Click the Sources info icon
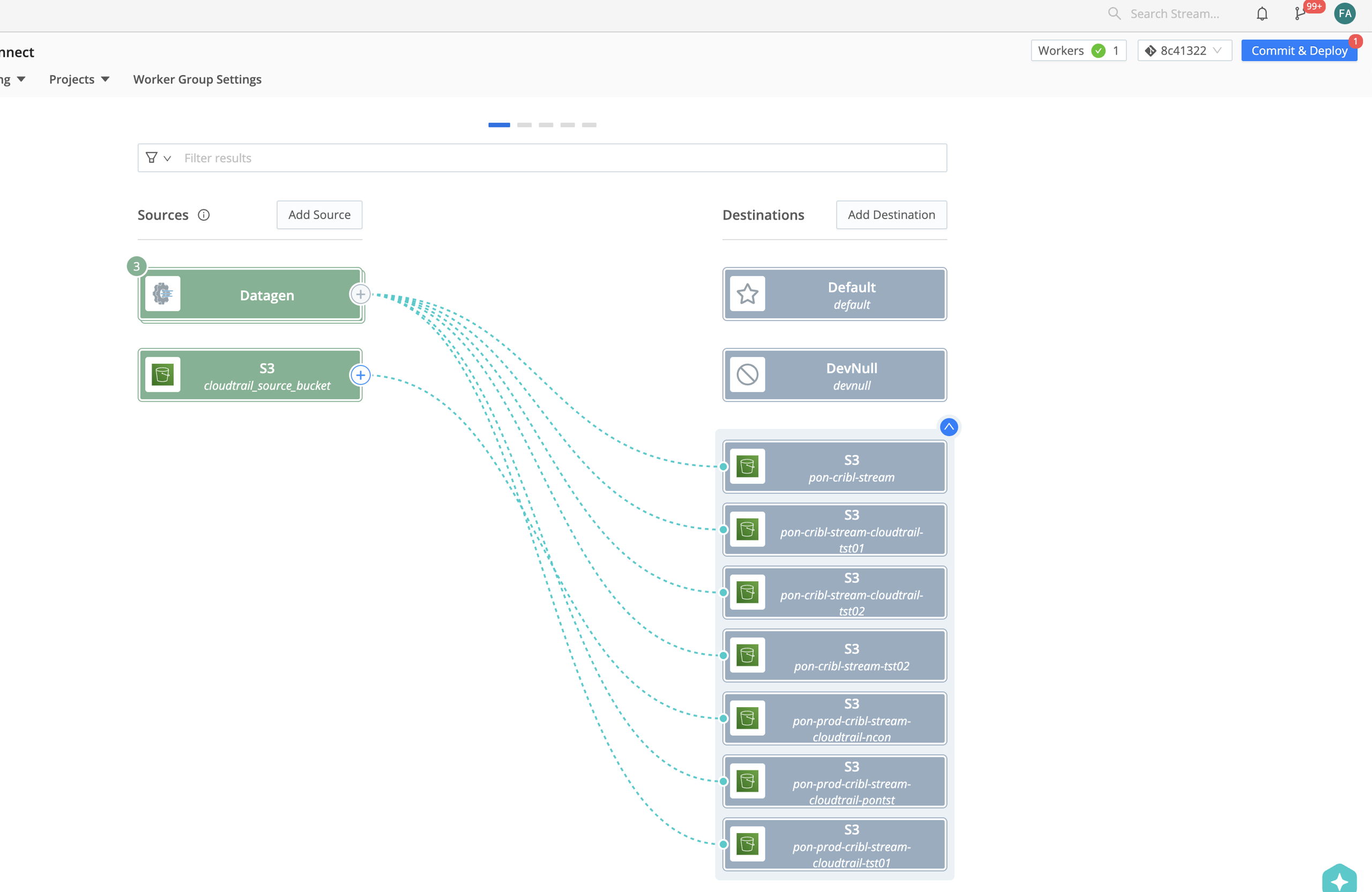The width and height of the screenshot is (1372, 892). tap(204, 215)
